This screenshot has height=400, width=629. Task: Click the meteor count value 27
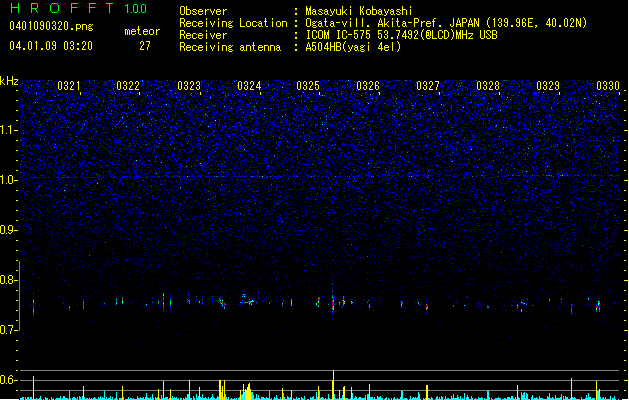tap(145, 46)
